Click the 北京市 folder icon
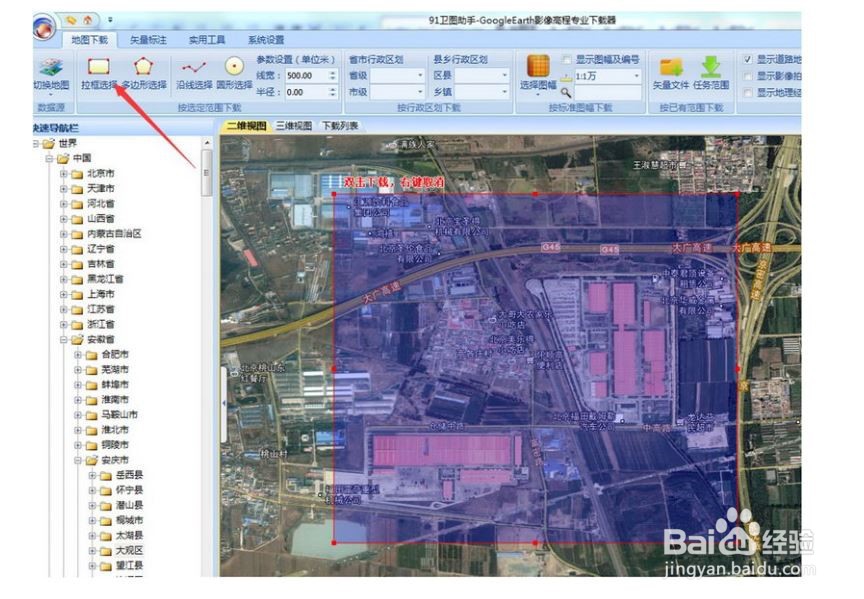864x599 pixels. 77,174
